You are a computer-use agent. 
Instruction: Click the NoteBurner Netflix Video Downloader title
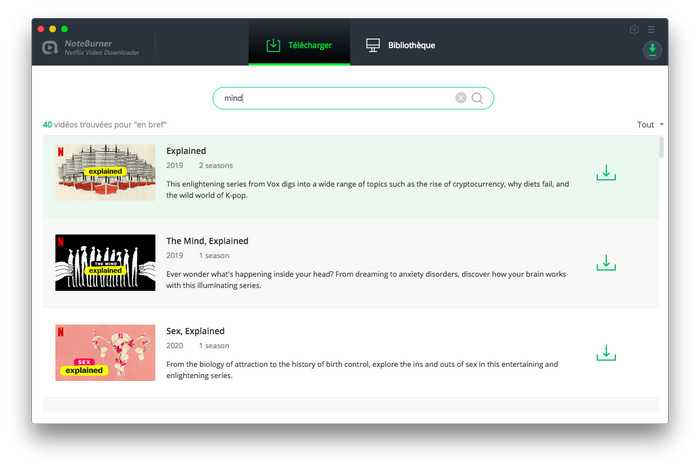click(x=102, y=47)
